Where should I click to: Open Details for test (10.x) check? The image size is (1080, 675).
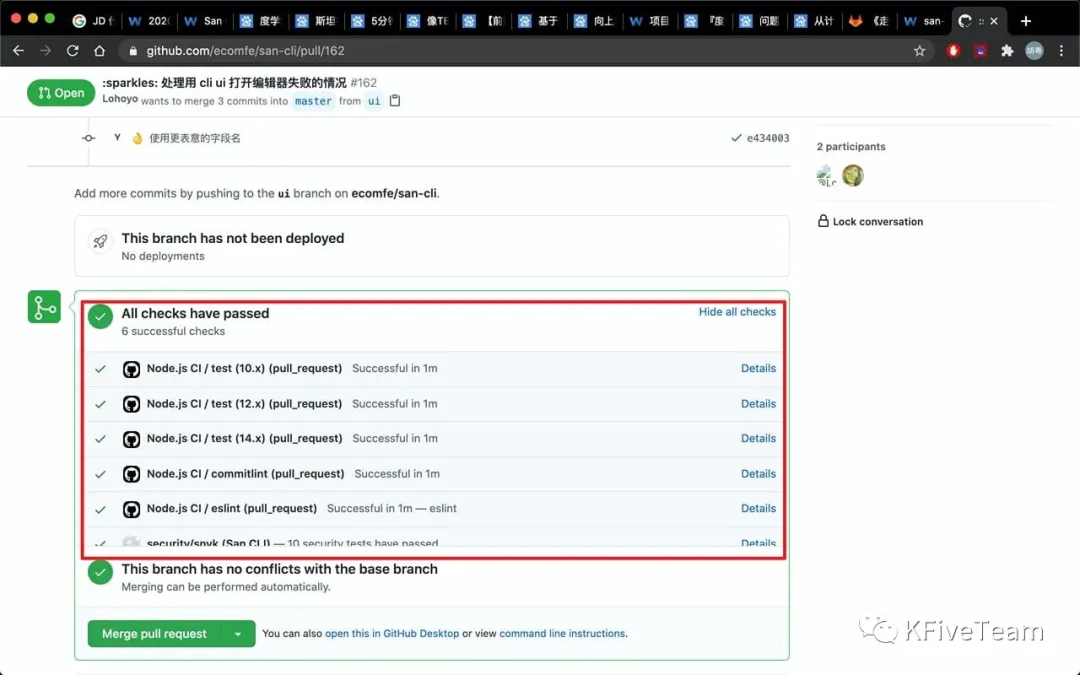[x=758, y=368]
